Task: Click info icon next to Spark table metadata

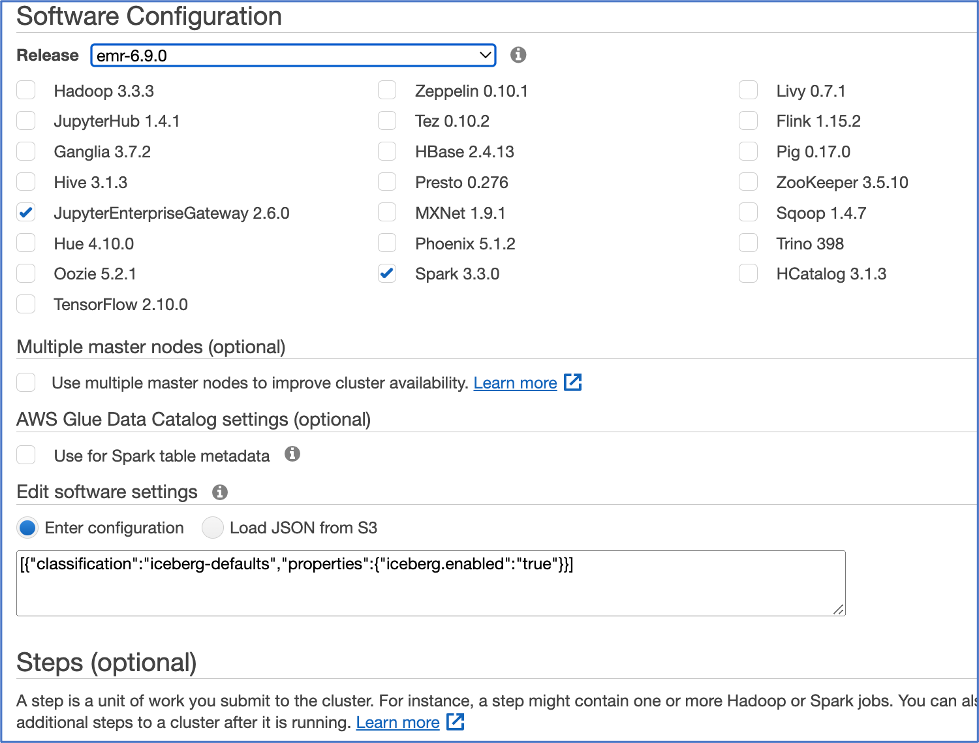Action: click(x=292, y=454)
